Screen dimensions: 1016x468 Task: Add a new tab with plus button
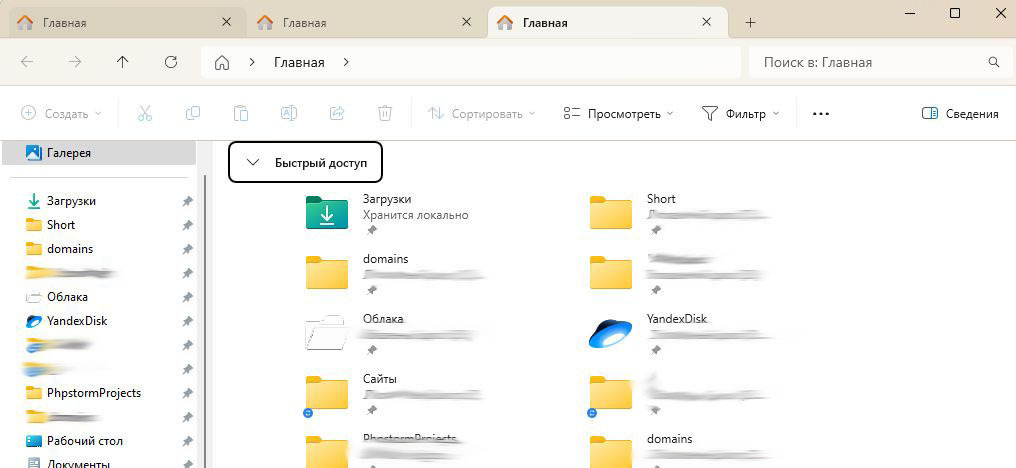[x=750, y=23]
